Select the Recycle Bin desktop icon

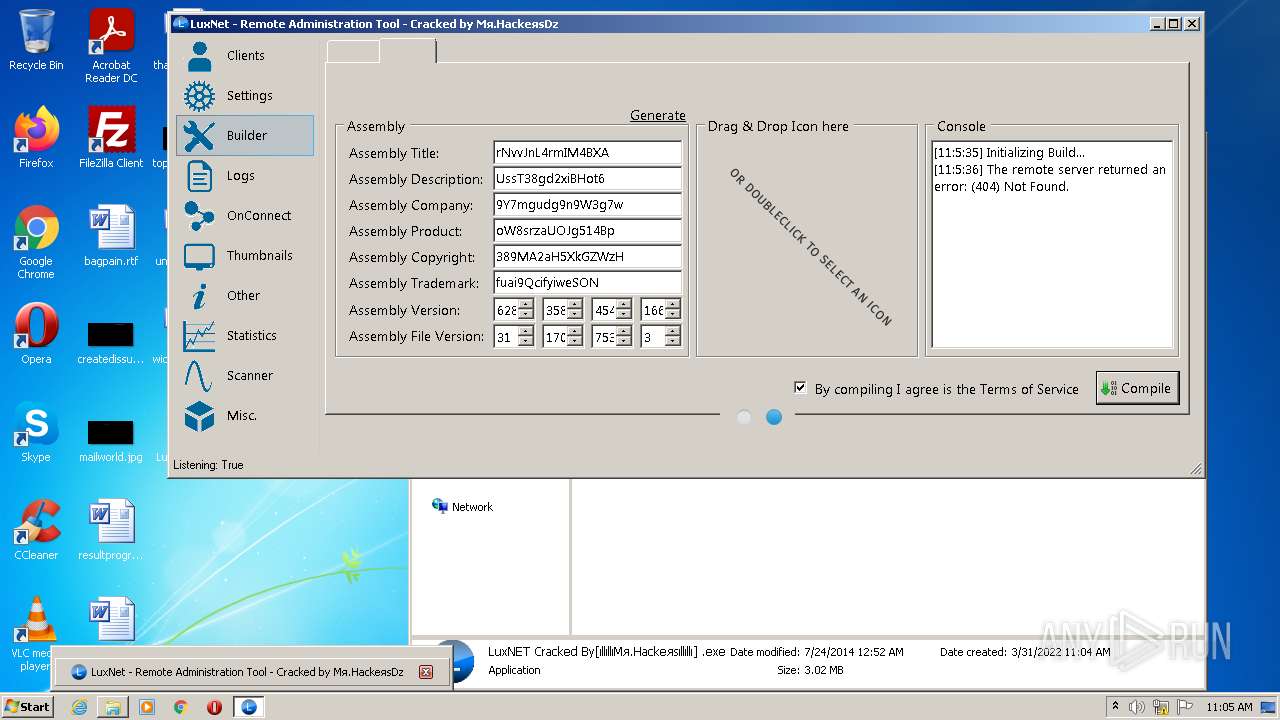(36, 40)
